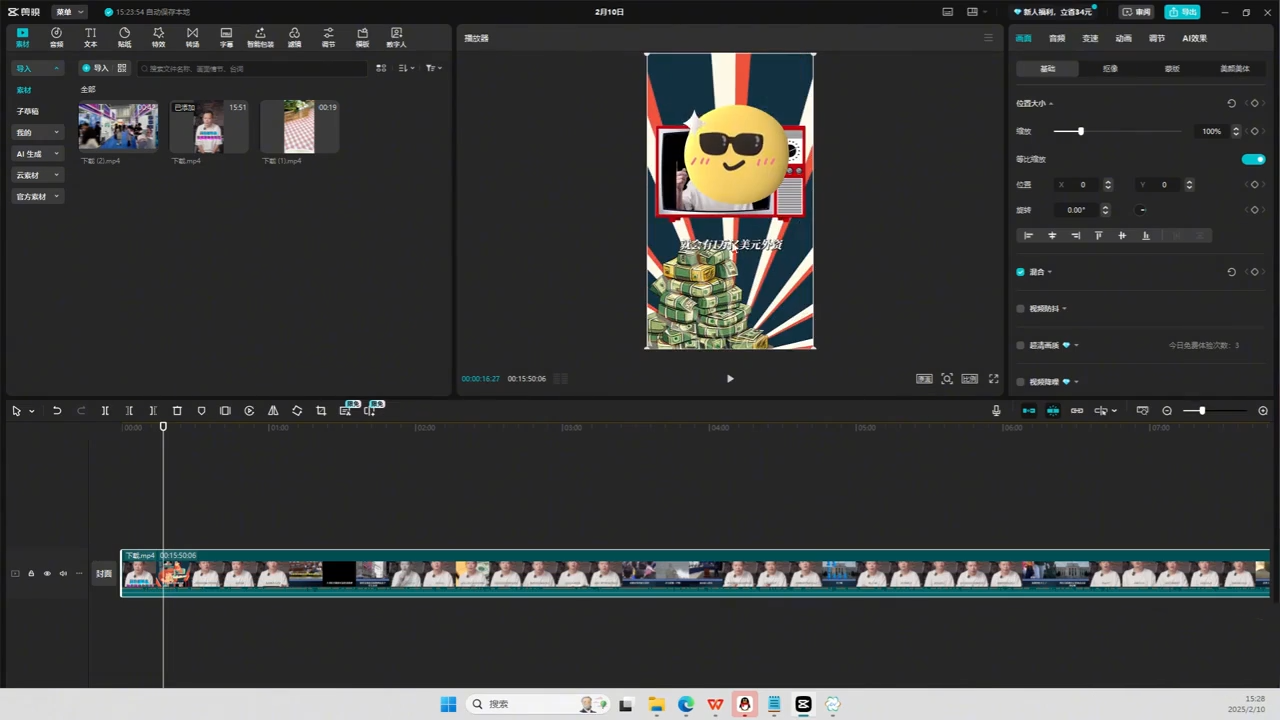Viewport: 1280px width, 720px height.
Task: Switch to 音频 tab in properties panel
Action: point(1057,38)
